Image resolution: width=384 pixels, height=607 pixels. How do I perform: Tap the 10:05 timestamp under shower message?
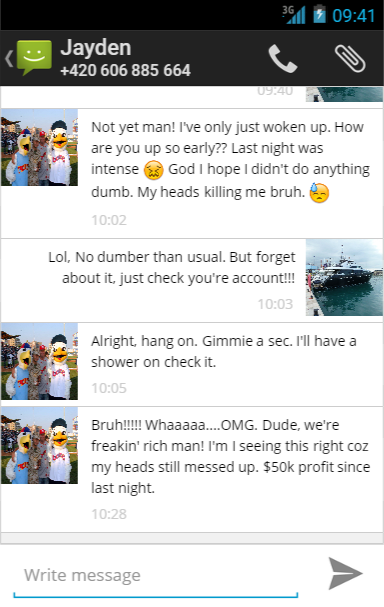click(x=109, y=388)
